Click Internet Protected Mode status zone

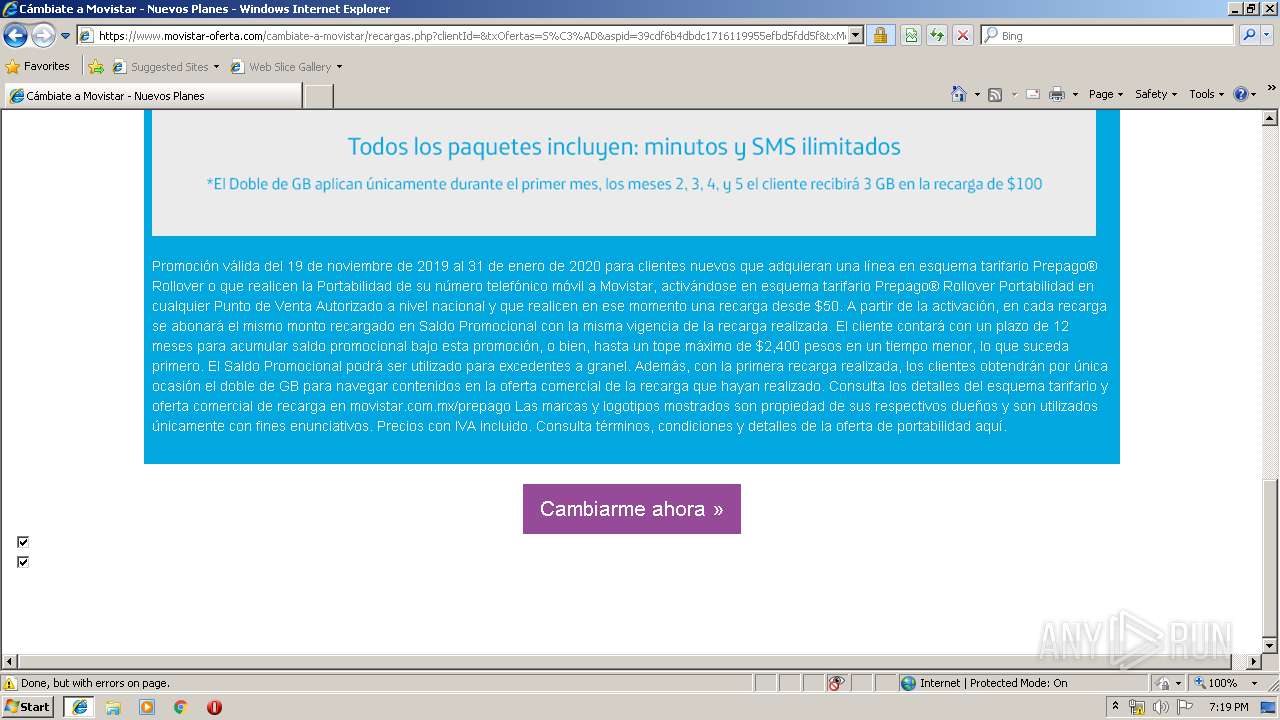coord(984,683)
